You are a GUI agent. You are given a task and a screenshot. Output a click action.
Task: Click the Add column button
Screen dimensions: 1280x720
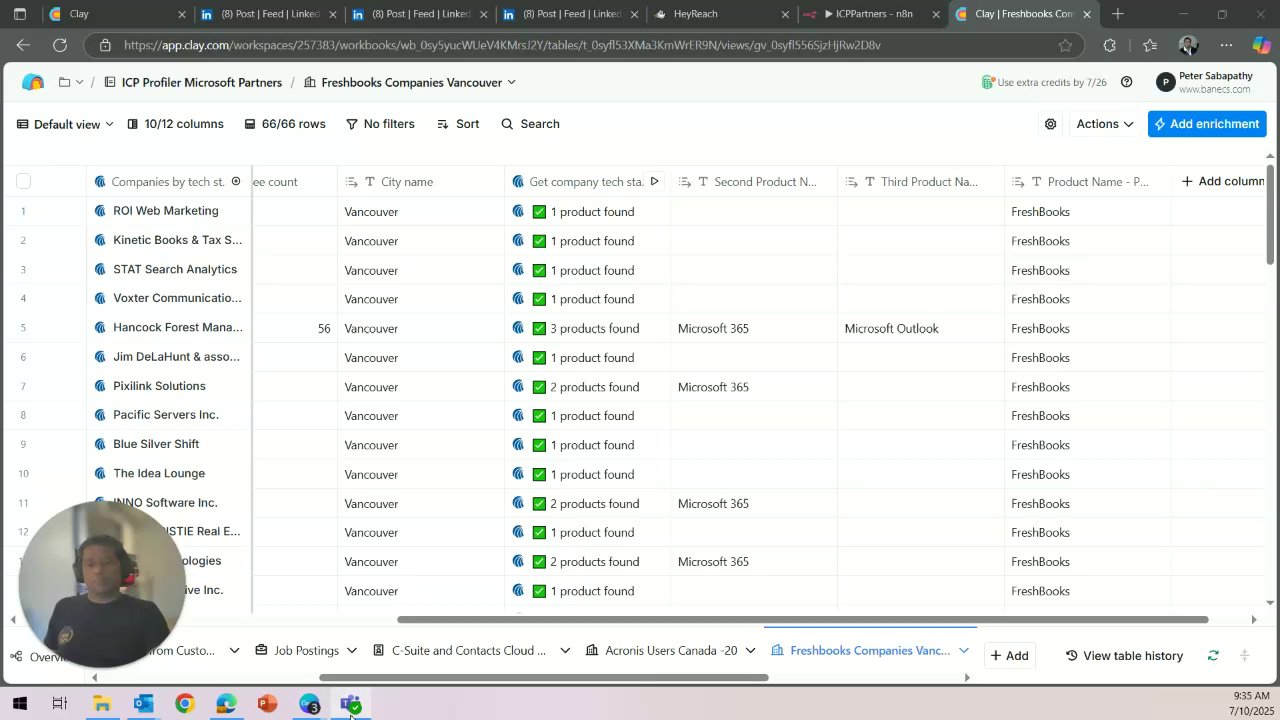coord(1223,181)
